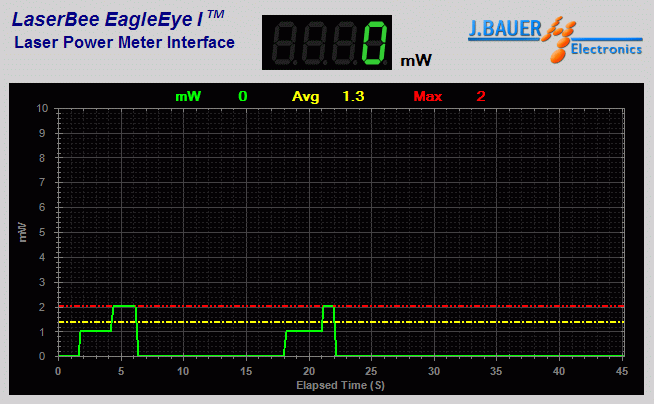The height and width of the screenshot is (404, 654).
Task: Click the Elapsed Time (S) axis label
Action: coord(340,385)
